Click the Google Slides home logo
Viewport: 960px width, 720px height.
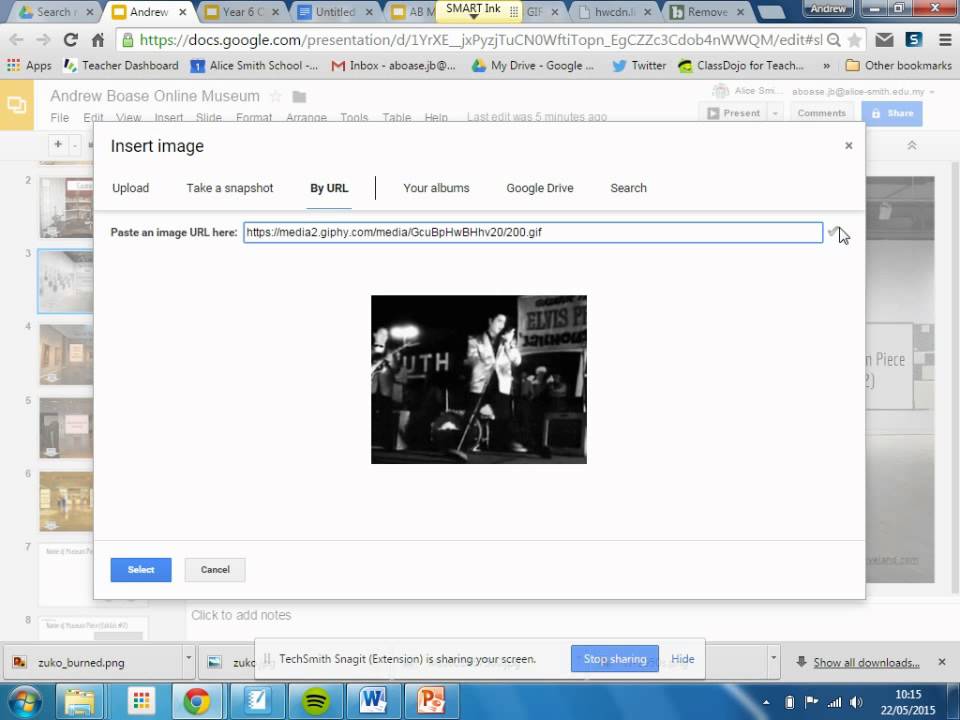17,105
